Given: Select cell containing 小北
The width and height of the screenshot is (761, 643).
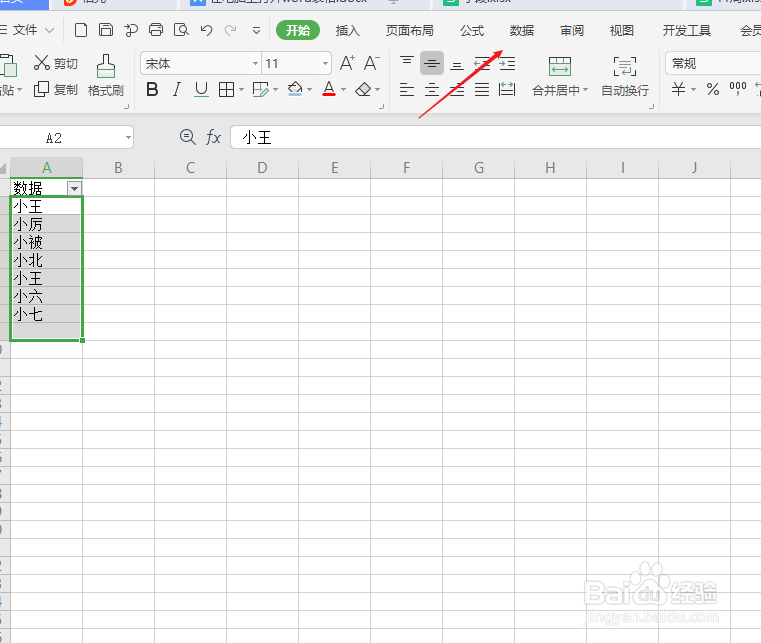Looking at the screenshot, I should point(46,260).
